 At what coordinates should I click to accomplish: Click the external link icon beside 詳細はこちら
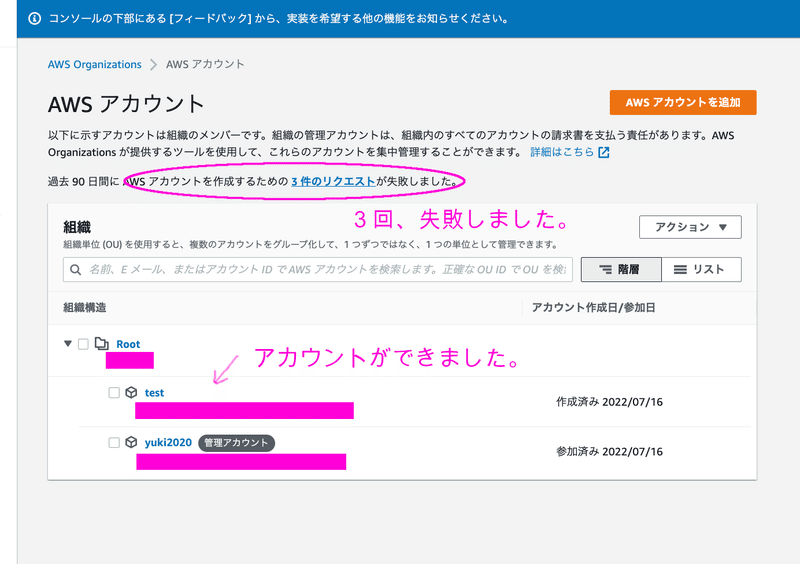pyautogui.click(x=604, y=152)
